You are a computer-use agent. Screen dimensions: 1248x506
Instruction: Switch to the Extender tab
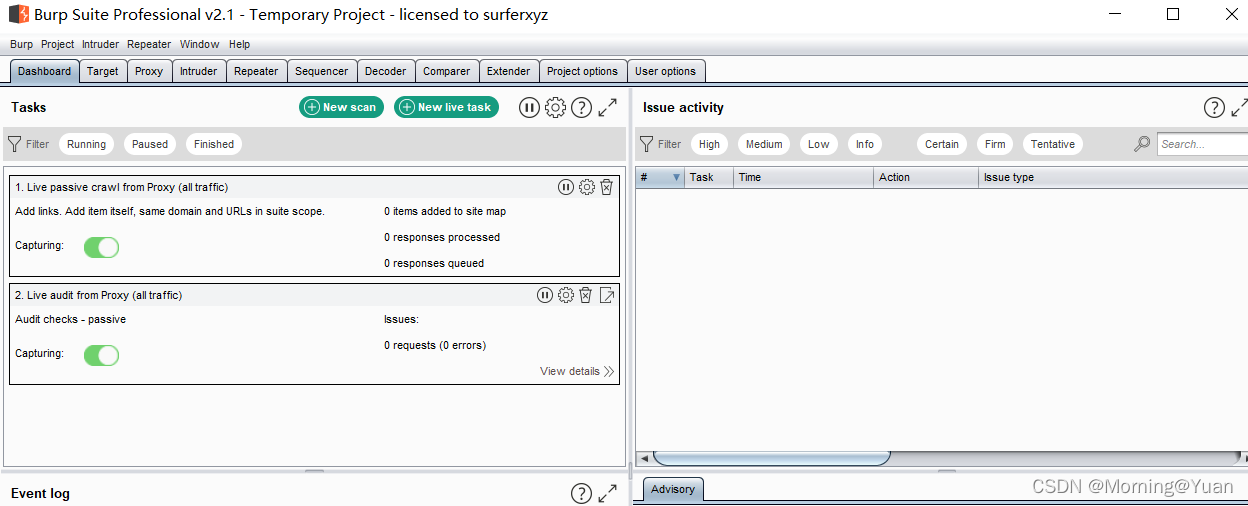pyautogui.click(x=509, y=71)
